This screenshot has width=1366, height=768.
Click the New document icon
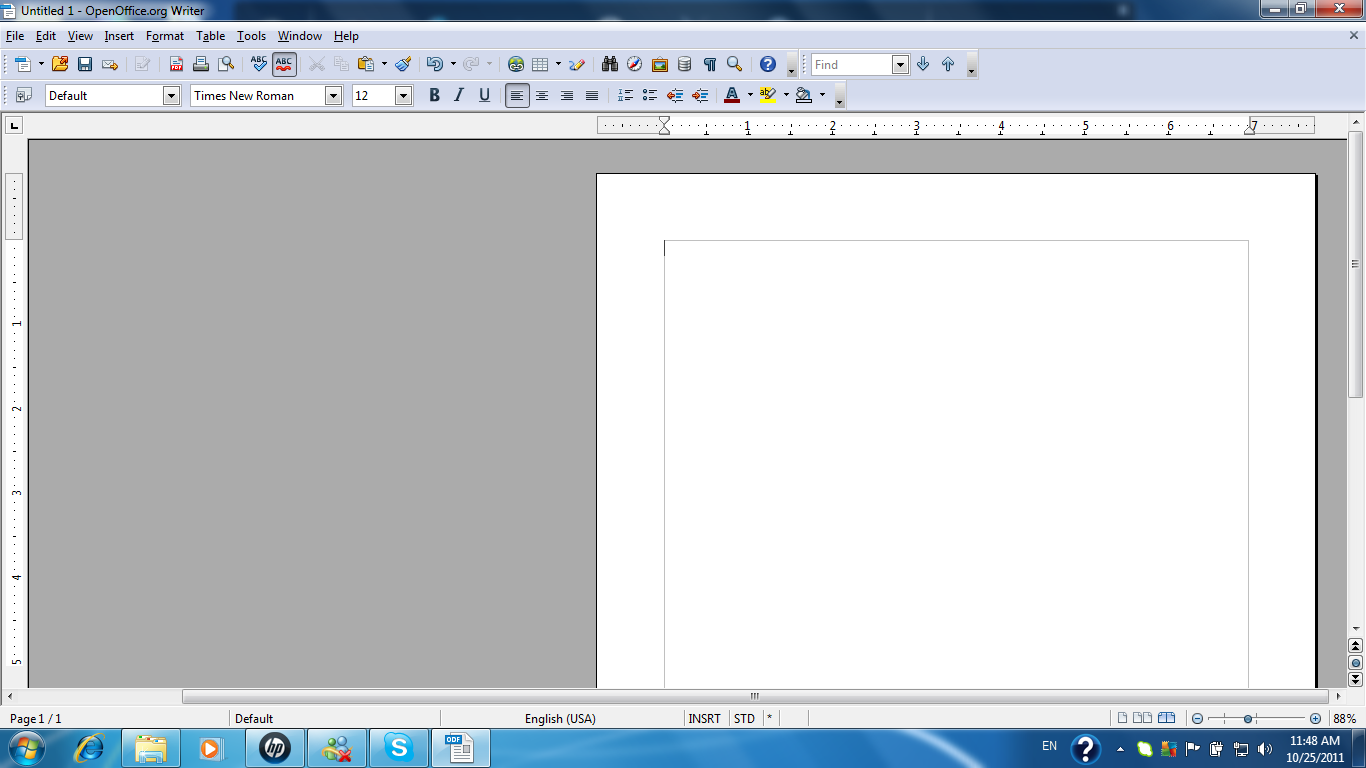[22, 64]
